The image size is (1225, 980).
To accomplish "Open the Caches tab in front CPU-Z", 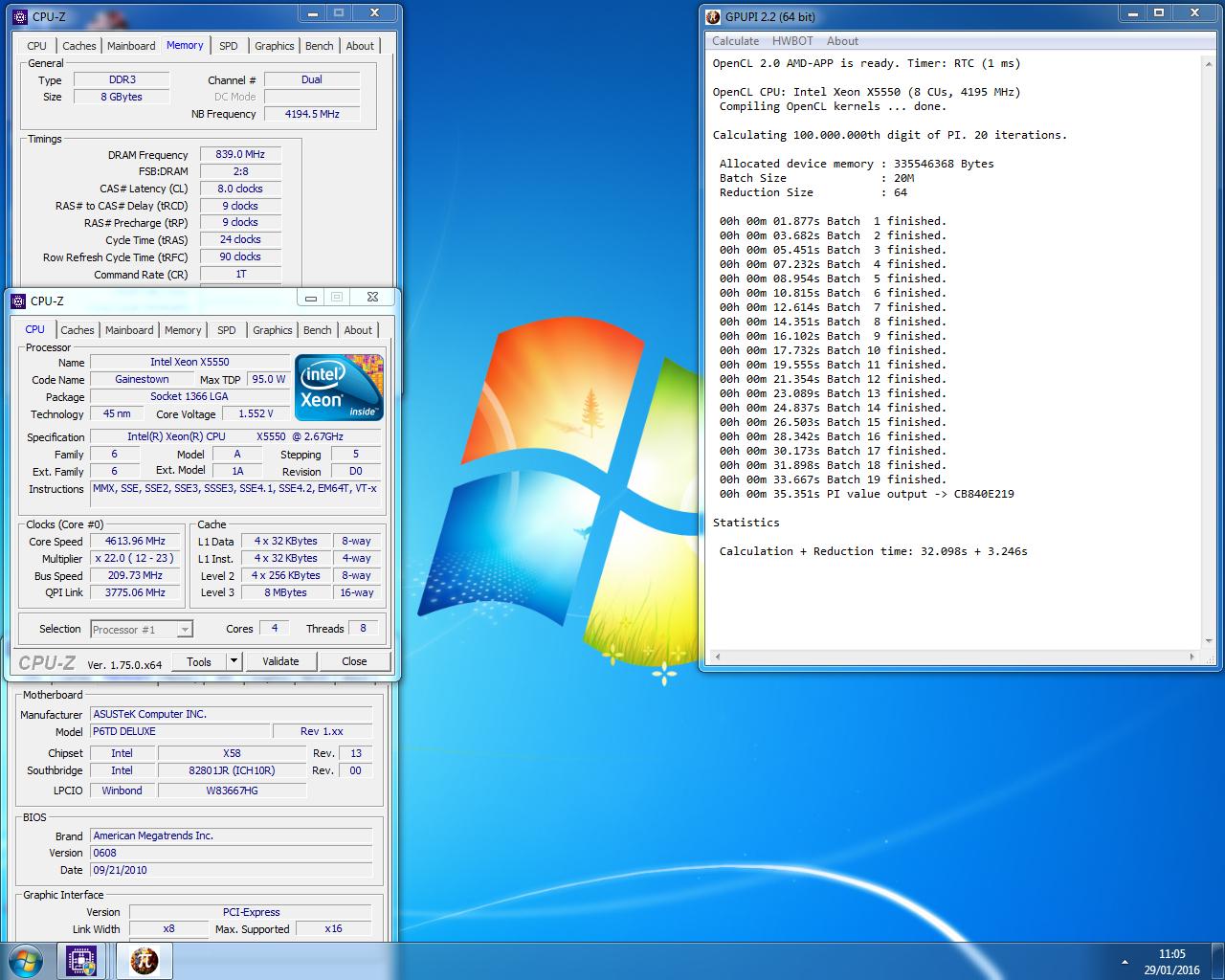I will tap(78, 330).
